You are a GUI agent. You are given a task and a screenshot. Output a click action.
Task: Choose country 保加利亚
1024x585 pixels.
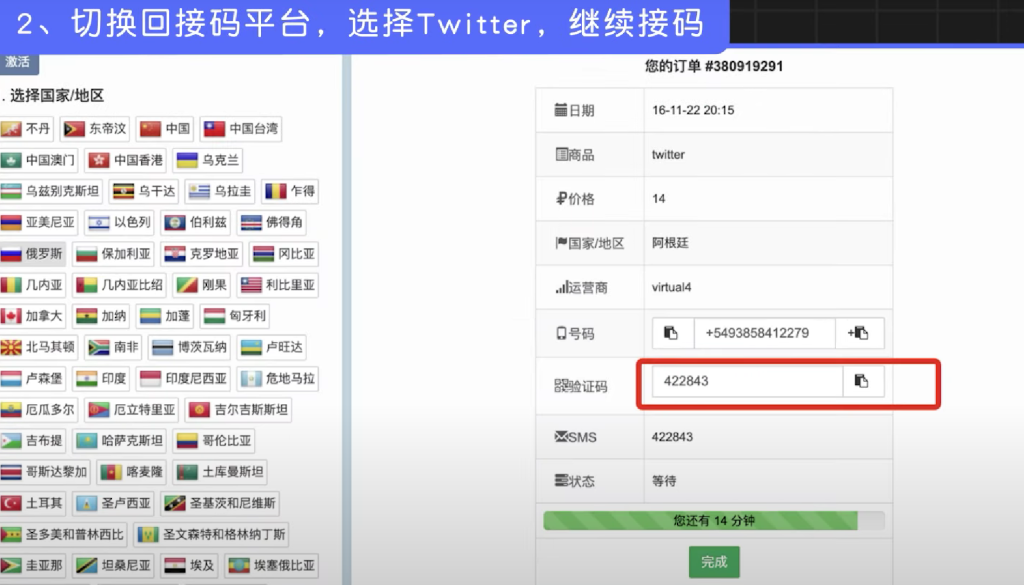click(113, 254)
